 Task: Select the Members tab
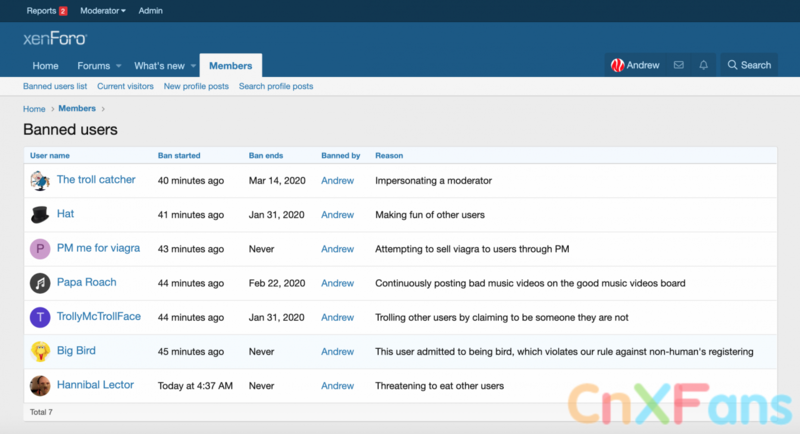tap(230, 66)
